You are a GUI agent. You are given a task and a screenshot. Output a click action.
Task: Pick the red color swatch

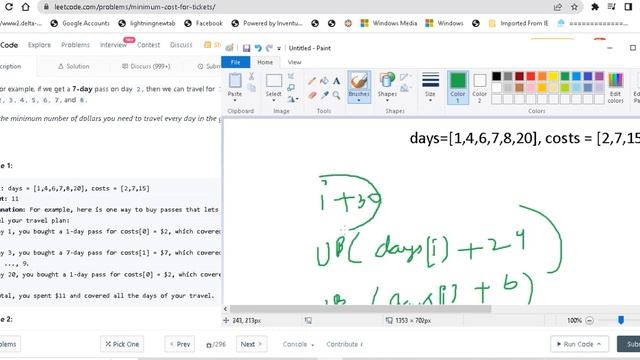(x=531, y=76)
